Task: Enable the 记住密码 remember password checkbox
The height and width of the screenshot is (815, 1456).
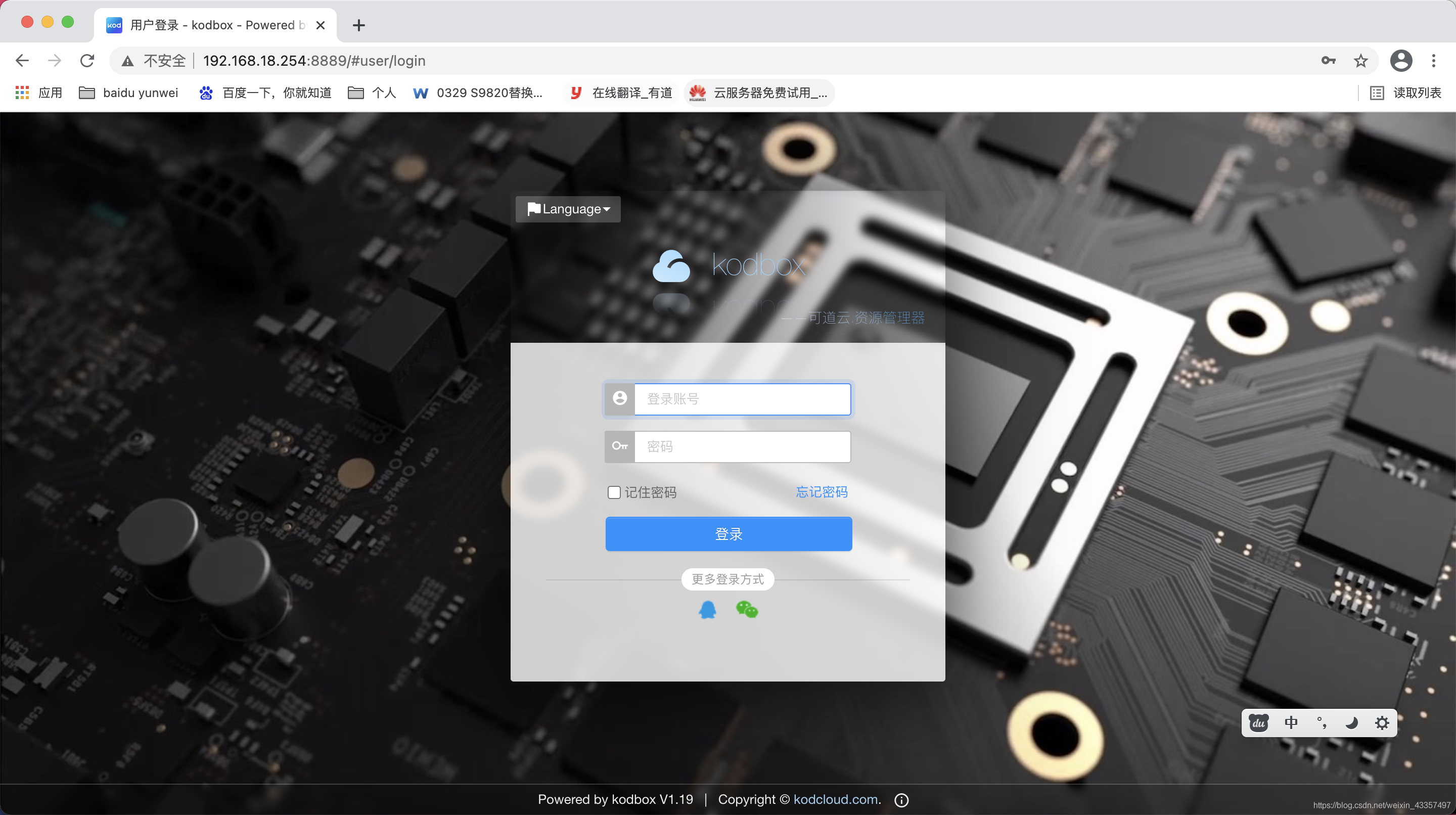Action: click(613, 492)
